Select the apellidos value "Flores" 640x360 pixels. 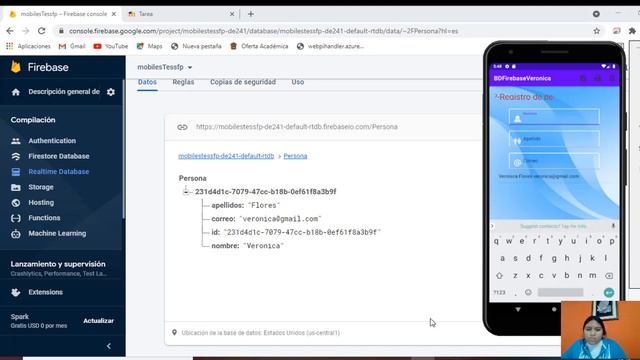click(x=264, y=205)
